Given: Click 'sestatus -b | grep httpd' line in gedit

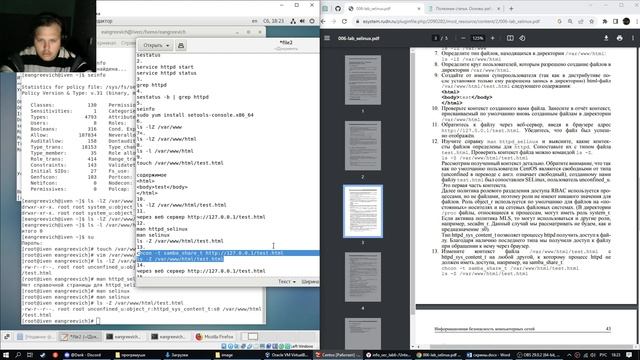Looking at the screenshot, I should (173, 97).
